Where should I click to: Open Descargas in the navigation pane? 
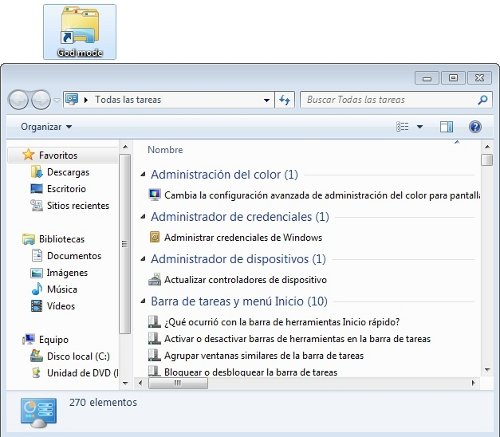coord(68,172)
